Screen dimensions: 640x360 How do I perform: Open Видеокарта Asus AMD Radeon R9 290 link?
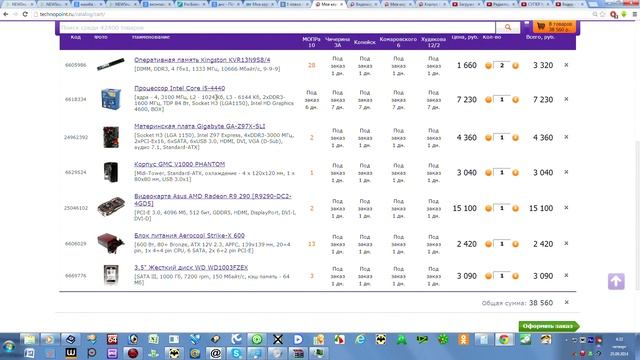[213, 200]
